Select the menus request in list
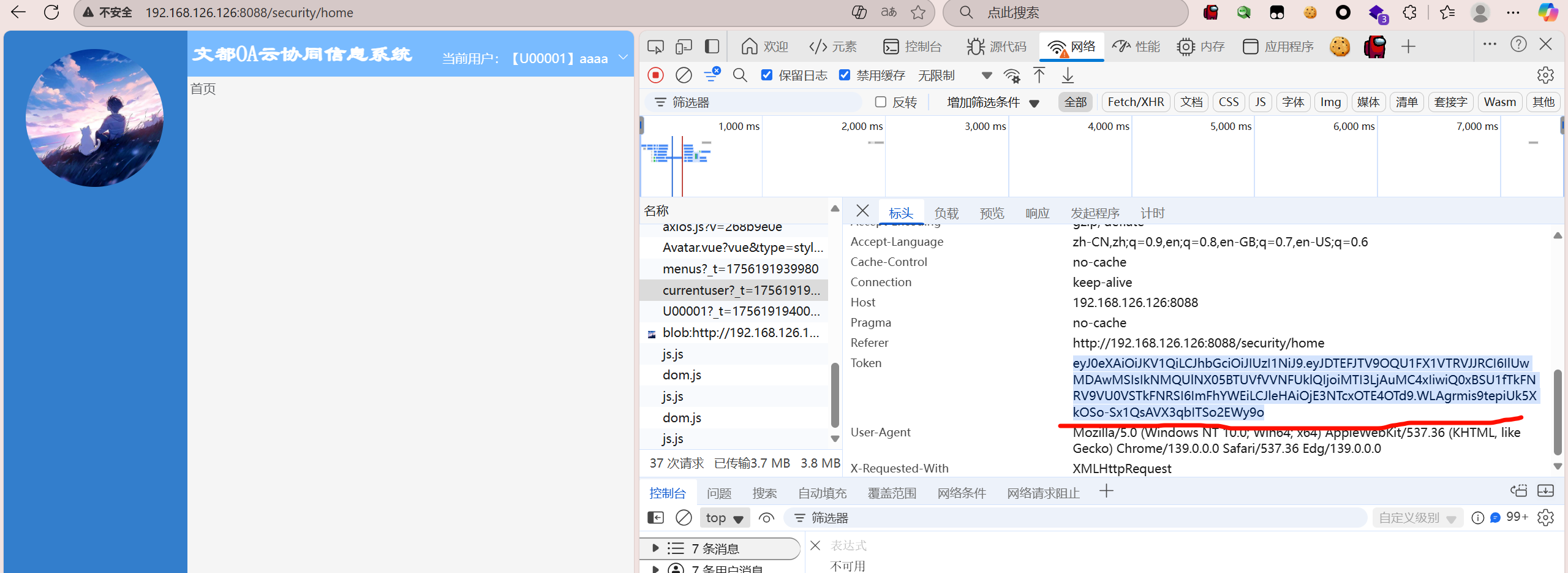 [740, 269]
